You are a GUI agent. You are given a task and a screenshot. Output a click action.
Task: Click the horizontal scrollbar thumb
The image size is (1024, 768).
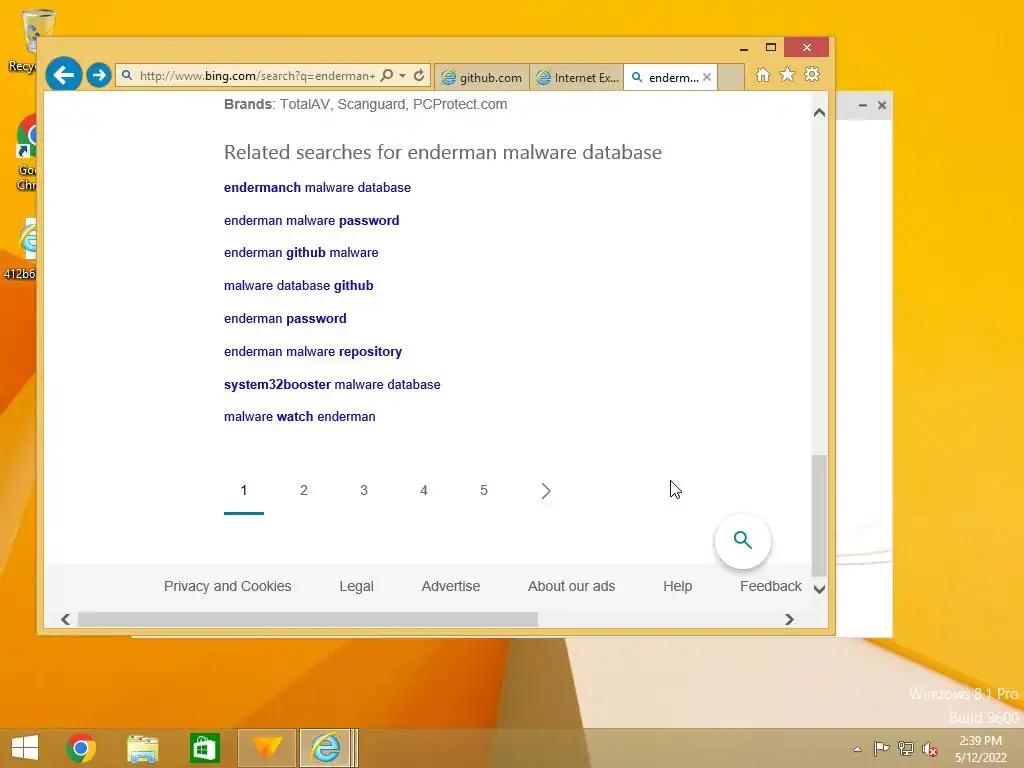coord(308,619)
